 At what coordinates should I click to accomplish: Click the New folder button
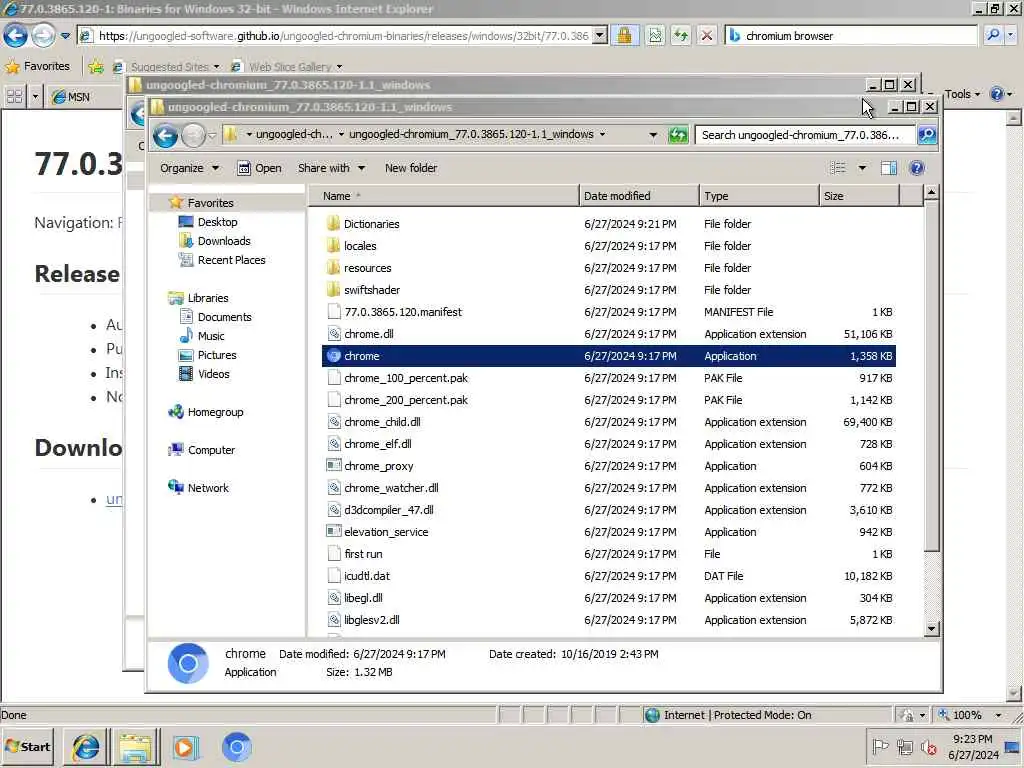click(411, 168)
